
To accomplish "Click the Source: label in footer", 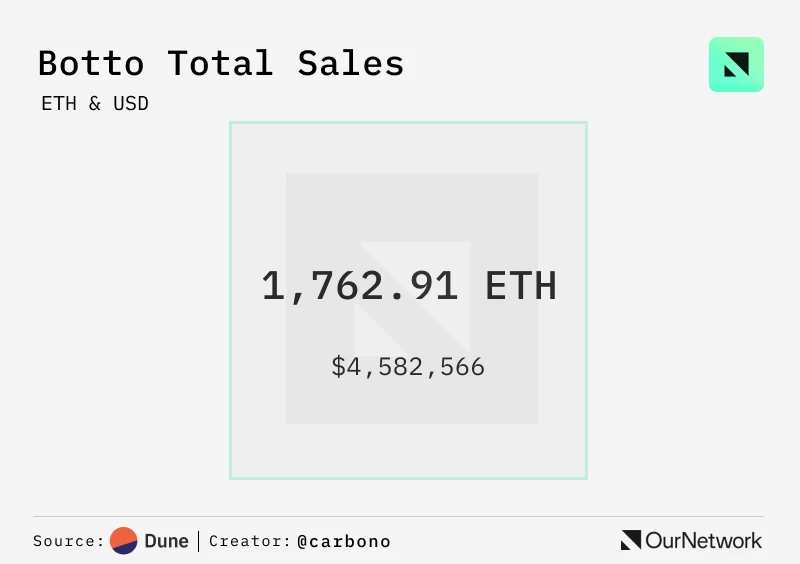I will [68, 542].
